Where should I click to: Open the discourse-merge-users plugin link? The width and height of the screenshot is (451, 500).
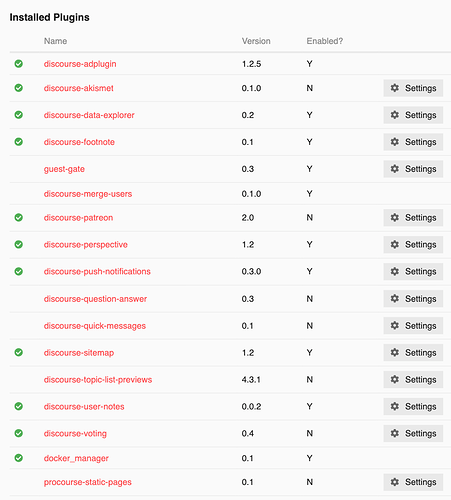88,194
